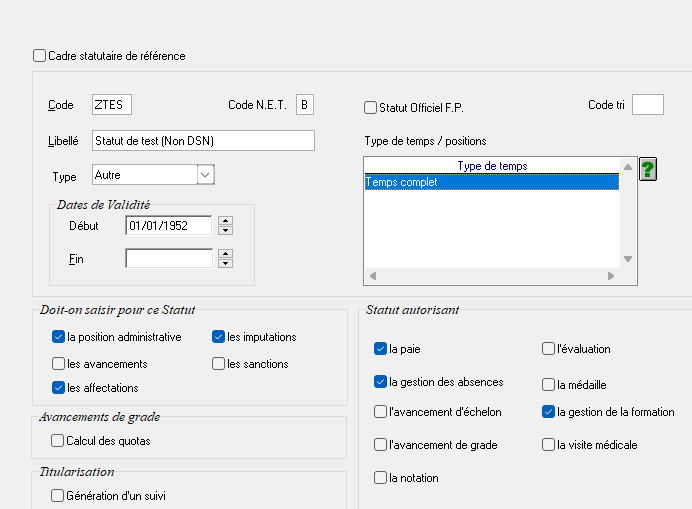This screenshot has height=509, width=692.
Task: Click the list's scroll right arrow
Action: (611, 276)
